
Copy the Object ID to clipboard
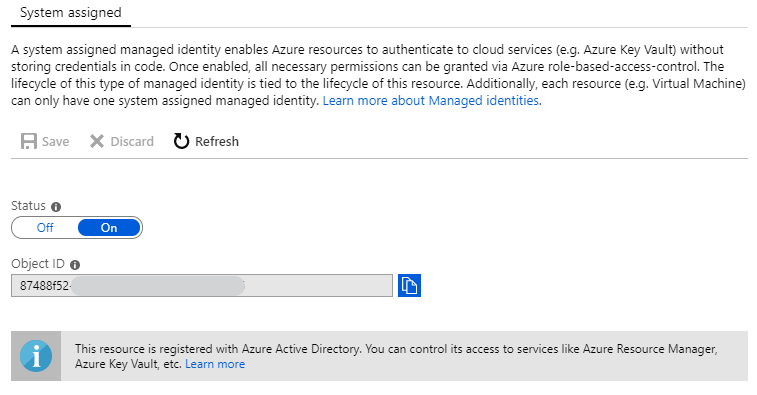tap(409, 285)
